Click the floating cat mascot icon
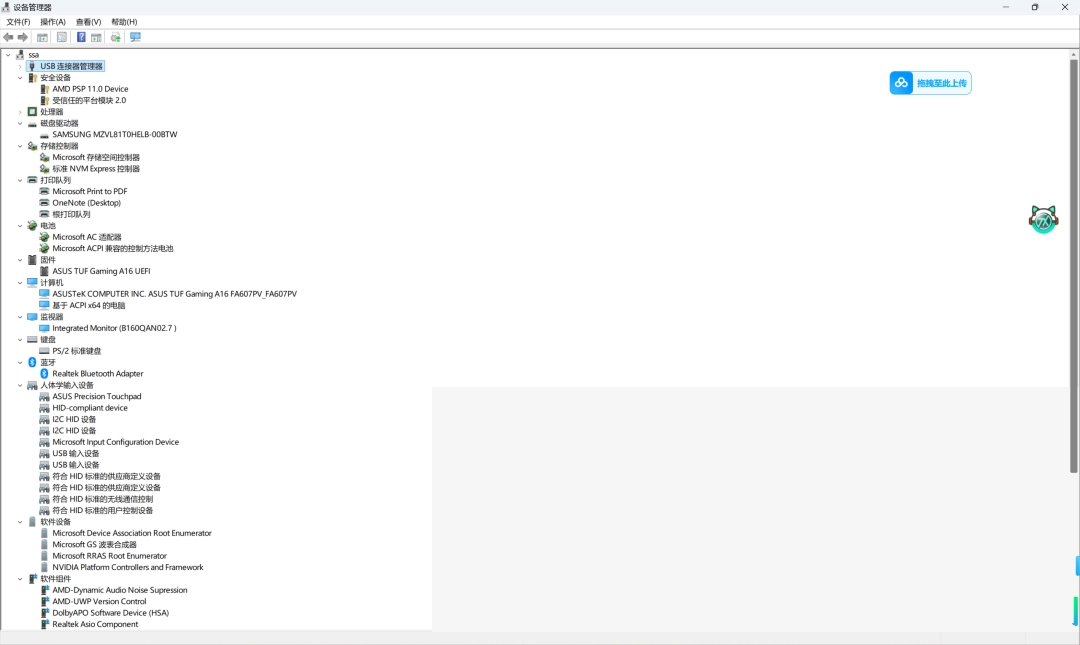Viewport: 1080px width, 645px height. click(1043, 220)
